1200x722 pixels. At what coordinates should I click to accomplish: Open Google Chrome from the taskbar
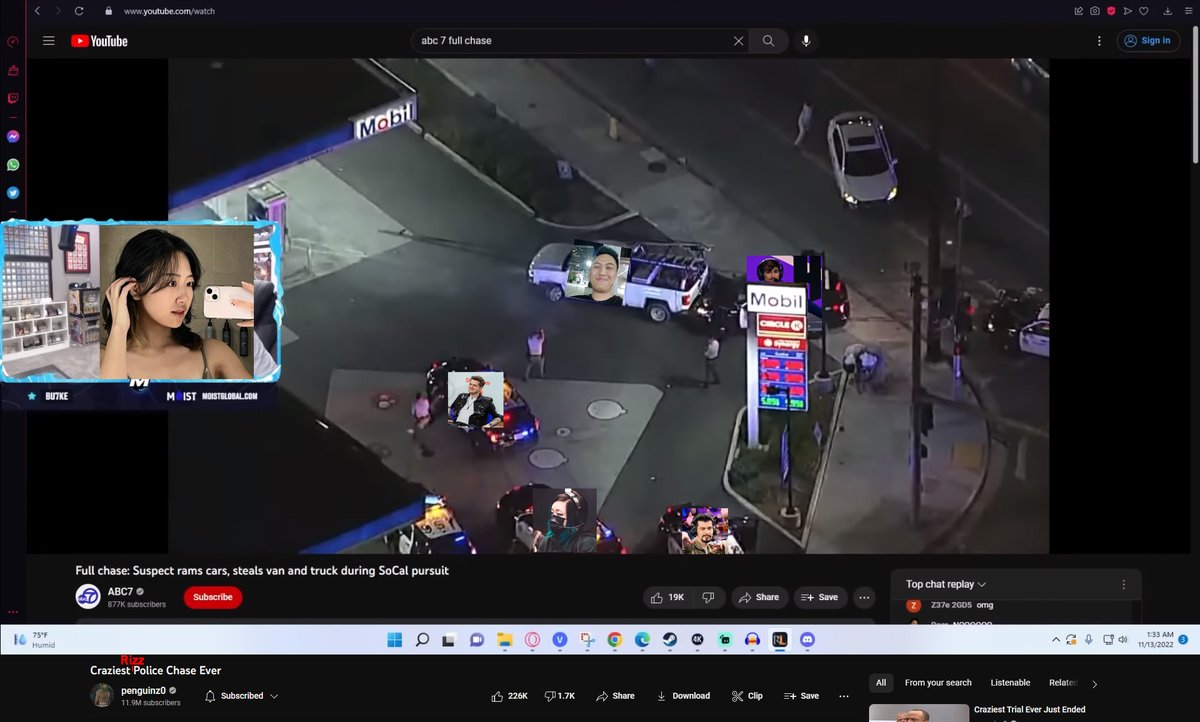pyautogui.click(x=615, y=640)
